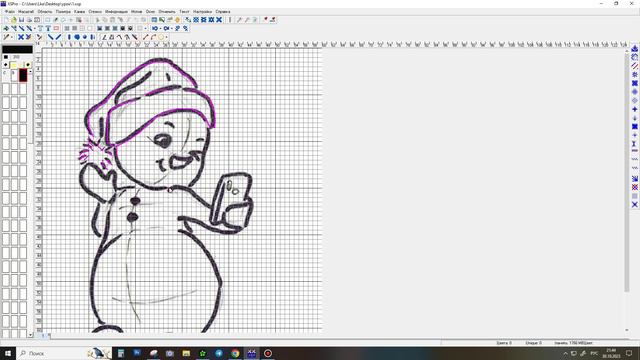Open the Справка menu
The image size is (640, 360).
click(223, 11)
